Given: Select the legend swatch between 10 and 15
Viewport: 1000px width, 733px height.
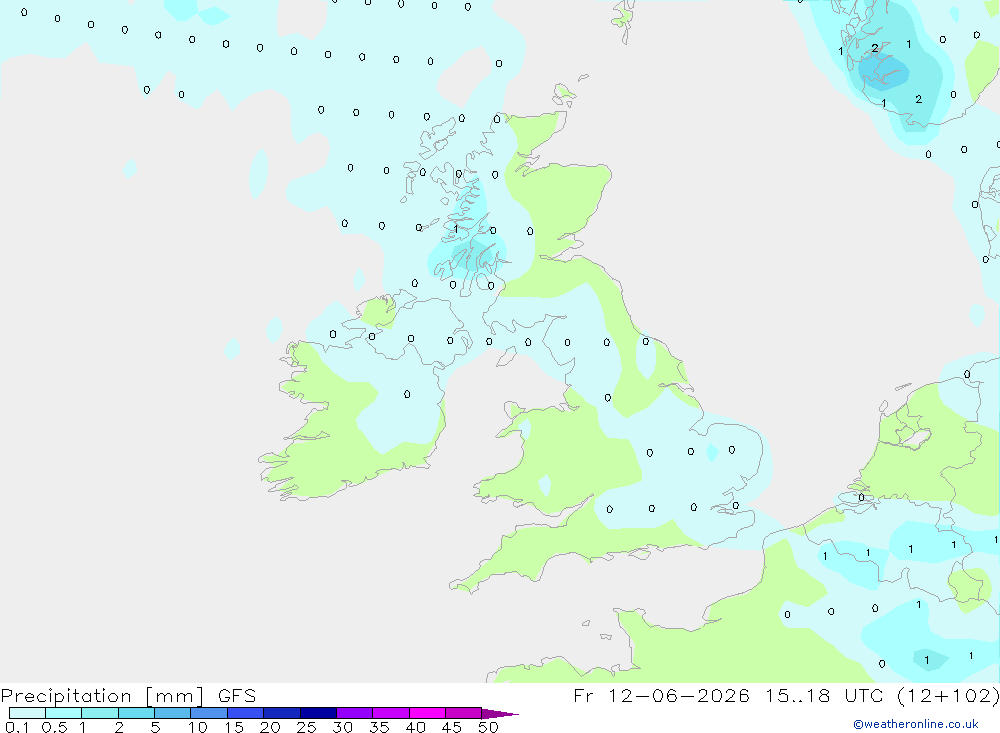Looking at the screenshot, I should tap(209, 713).
